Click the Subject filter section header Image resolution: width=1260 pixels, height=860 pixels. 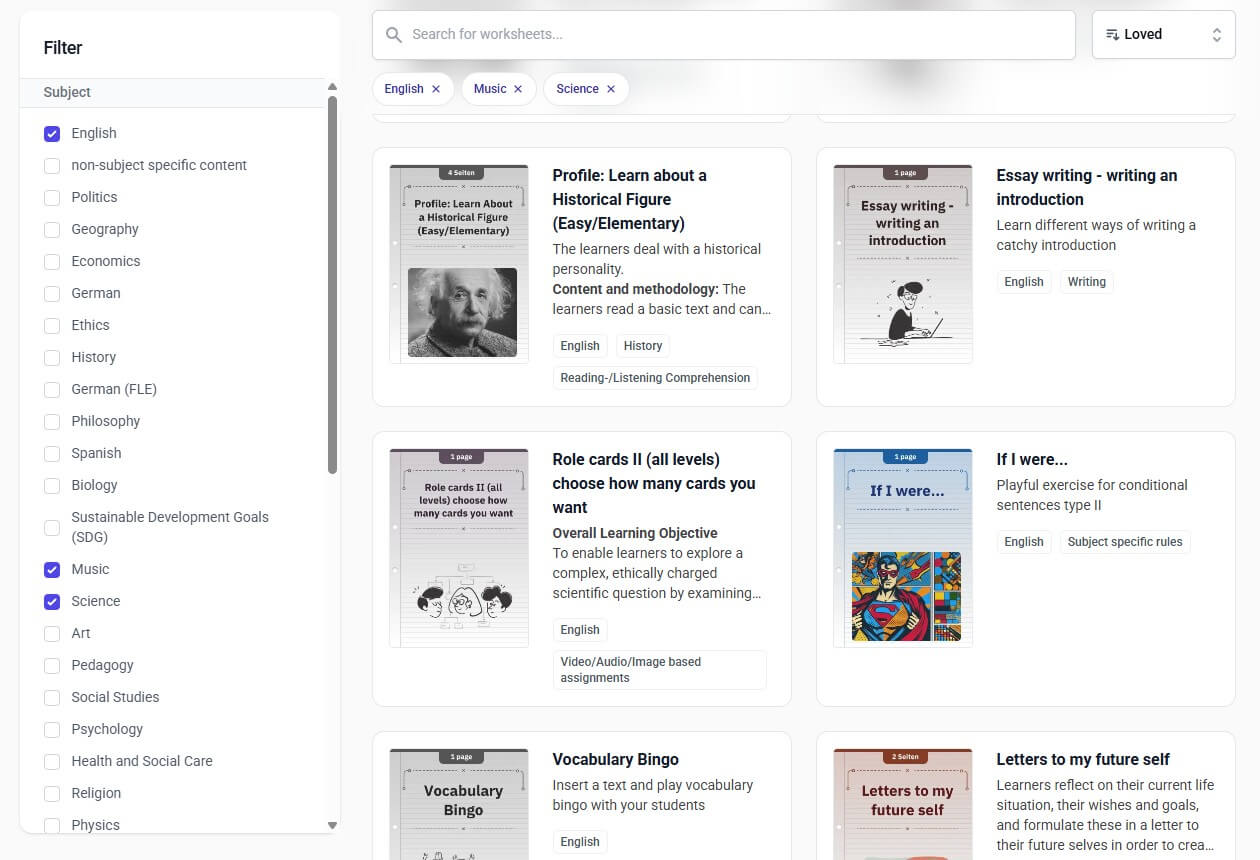pos(173,92)
